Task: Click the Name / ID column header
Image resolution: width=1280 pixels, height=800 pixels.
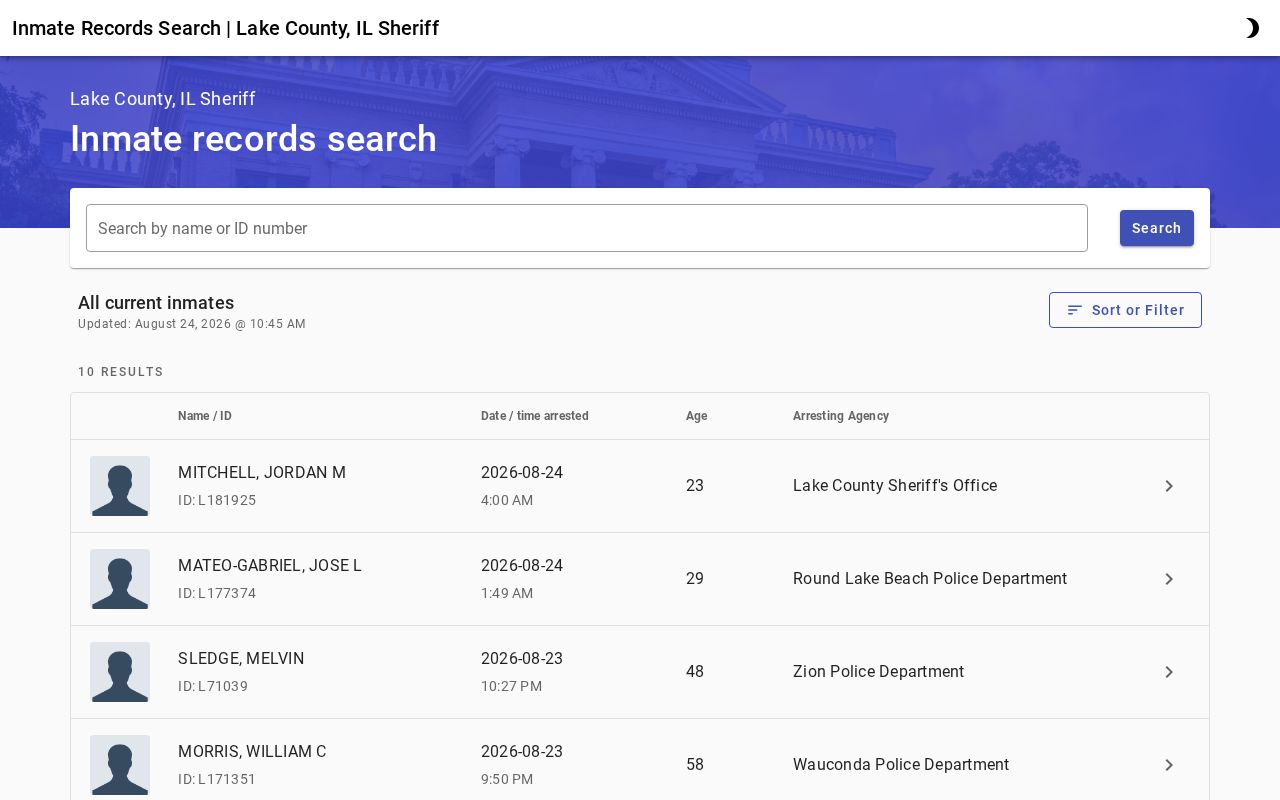Action: tap(205, 416)
